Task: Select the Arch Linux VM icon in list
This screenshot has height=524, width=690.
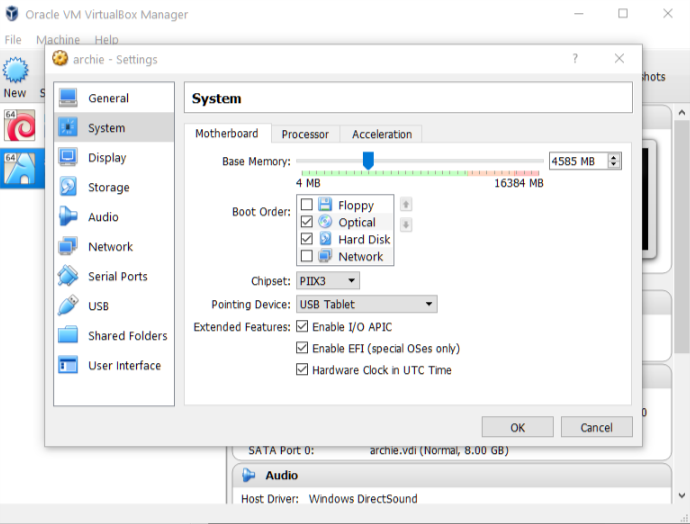Action: pyautogui.click(x=20, y=169)
